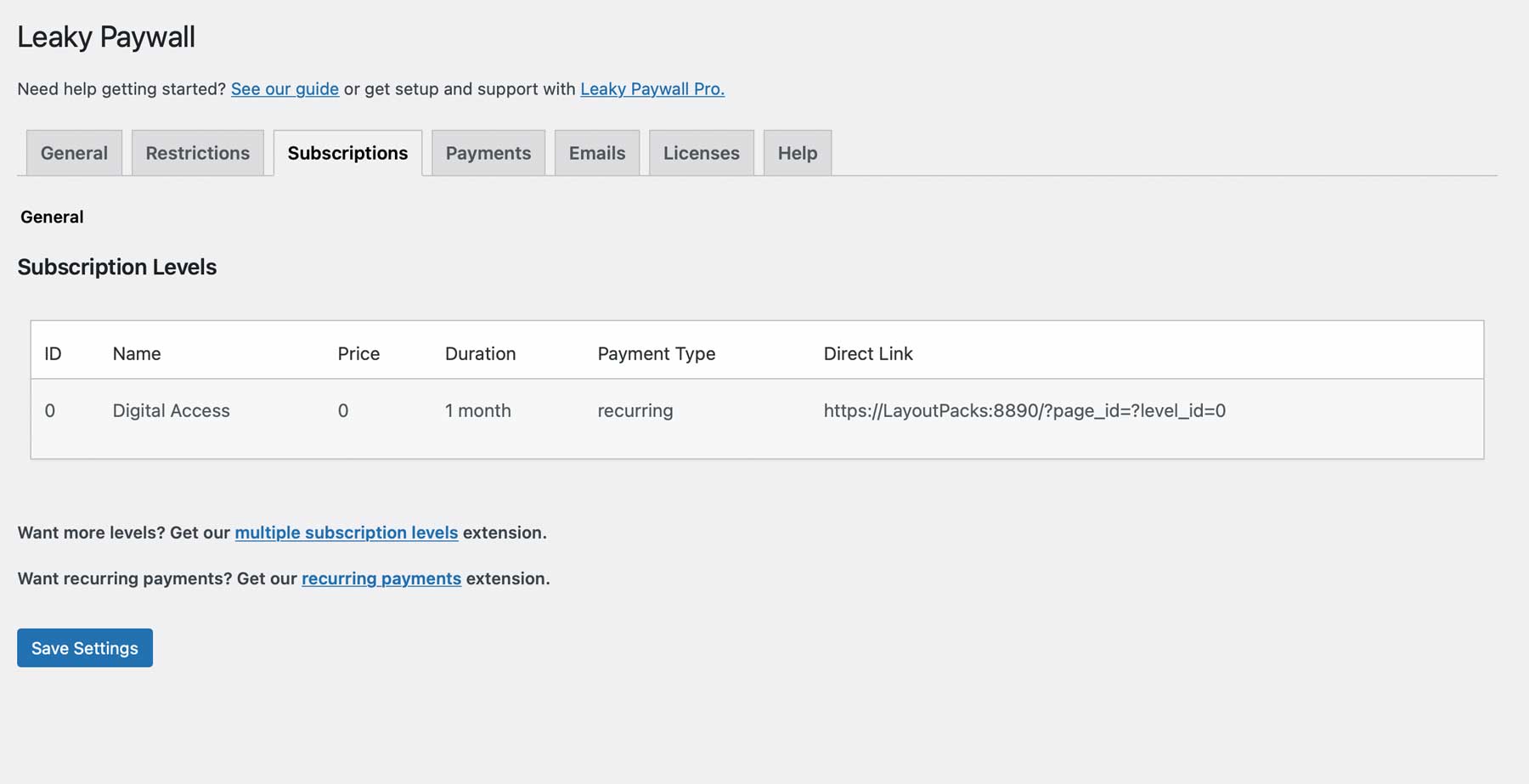This screenshot has width=1529, height=784.
Task: Open the Help tab
Action: pyautogui.click(x=796, y=153)
